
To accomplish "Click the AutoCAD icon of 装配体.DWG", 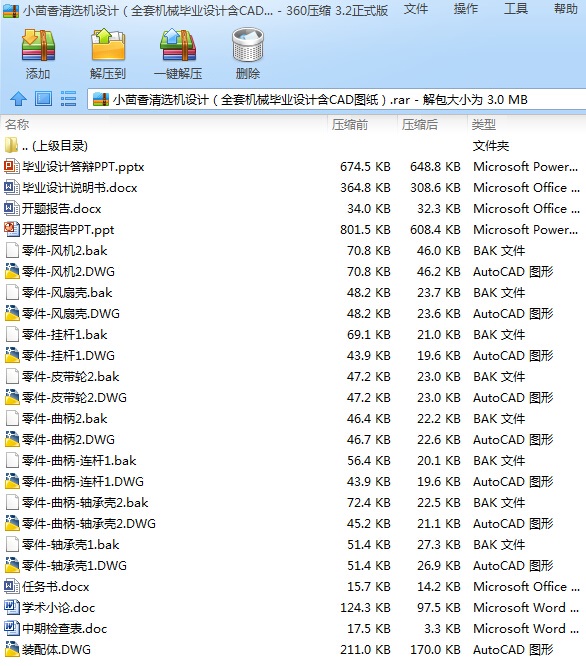I will click(12, 649).
